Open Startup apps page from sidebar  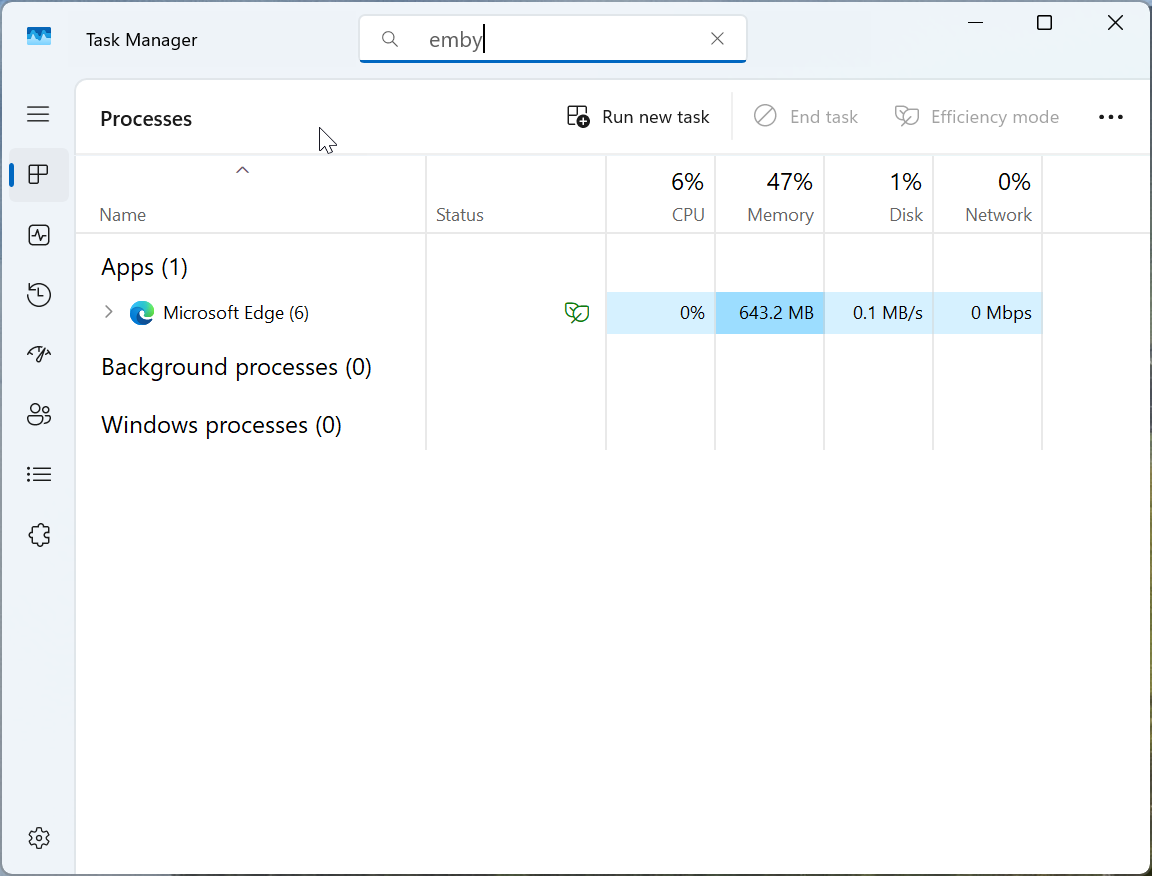click(x=39, y=355)
